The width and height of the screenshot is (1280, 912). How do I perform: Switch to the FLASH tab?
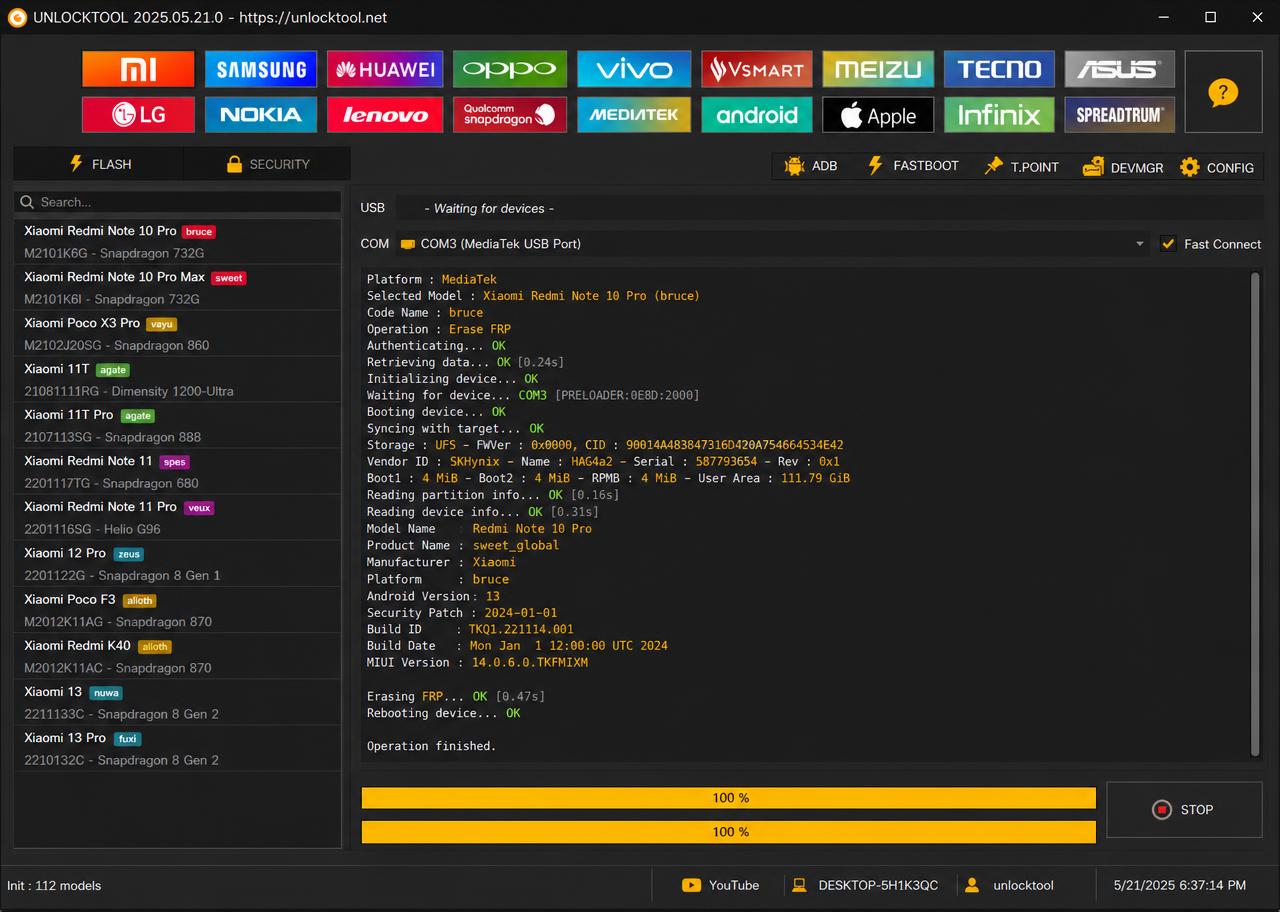point(99,164)
